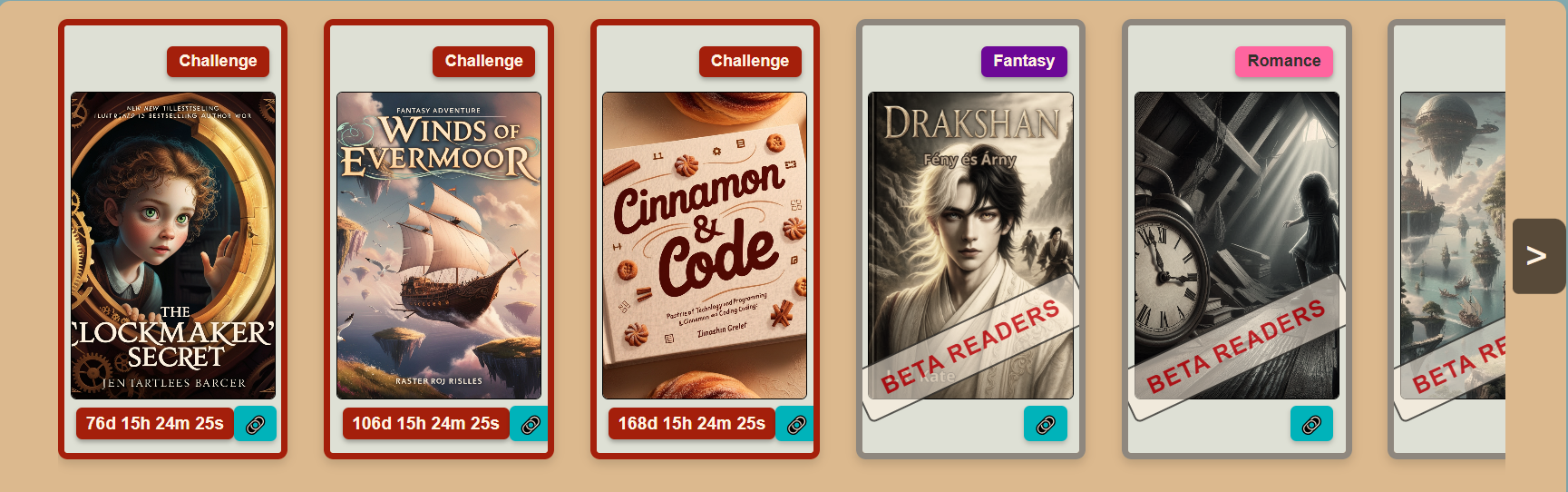Copy link for The Lockmaker's Secret card

click(256, 424)
